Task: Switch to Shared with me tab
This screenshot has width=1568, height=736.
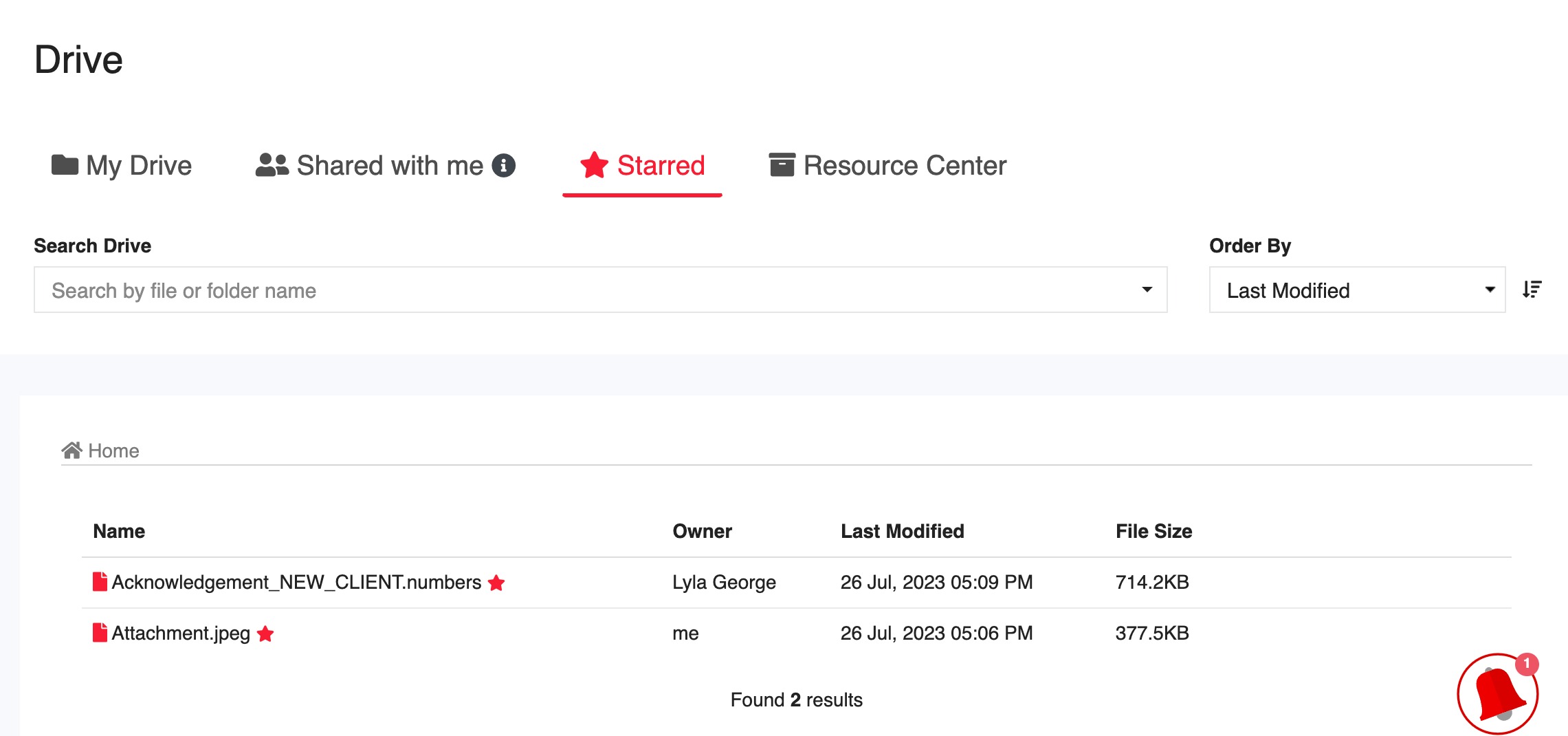Action: tap(385, 166)
